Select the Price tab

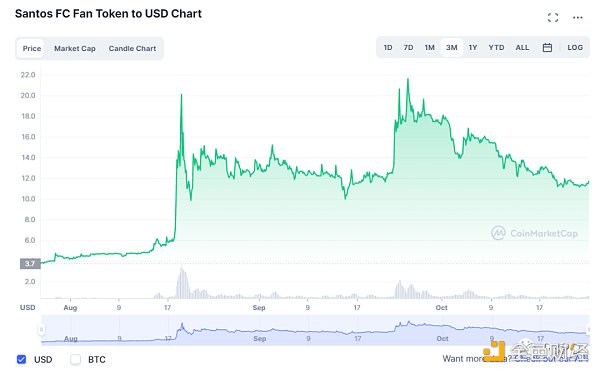click(x=32, y=49)
